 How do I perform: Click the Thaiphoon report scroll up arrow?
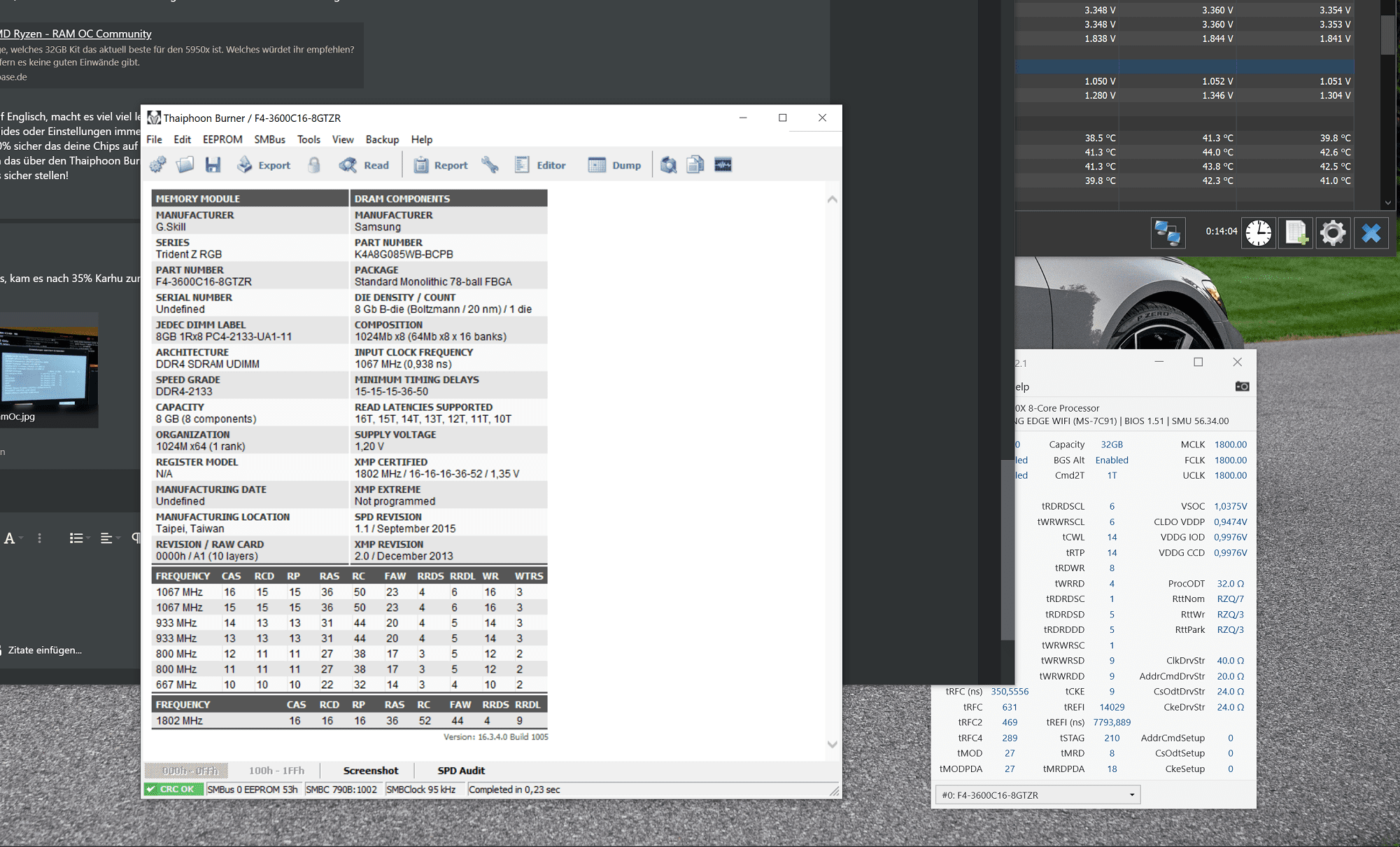click(x=833, y=199)
